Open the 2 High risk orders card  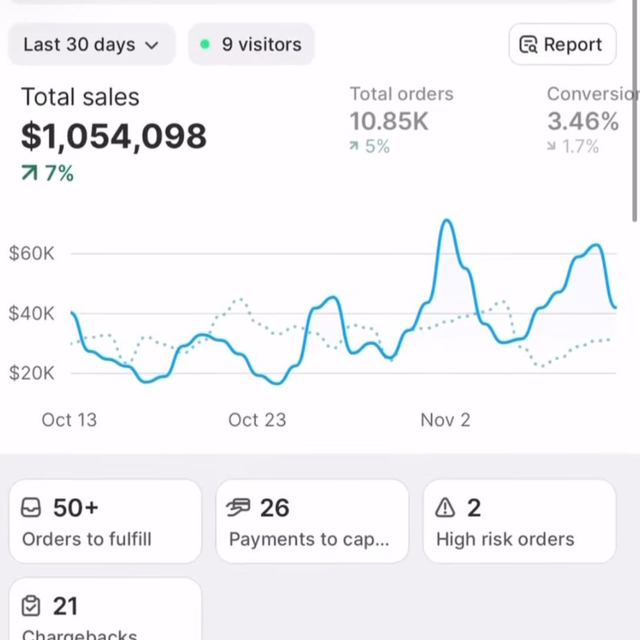pos(519,522)
